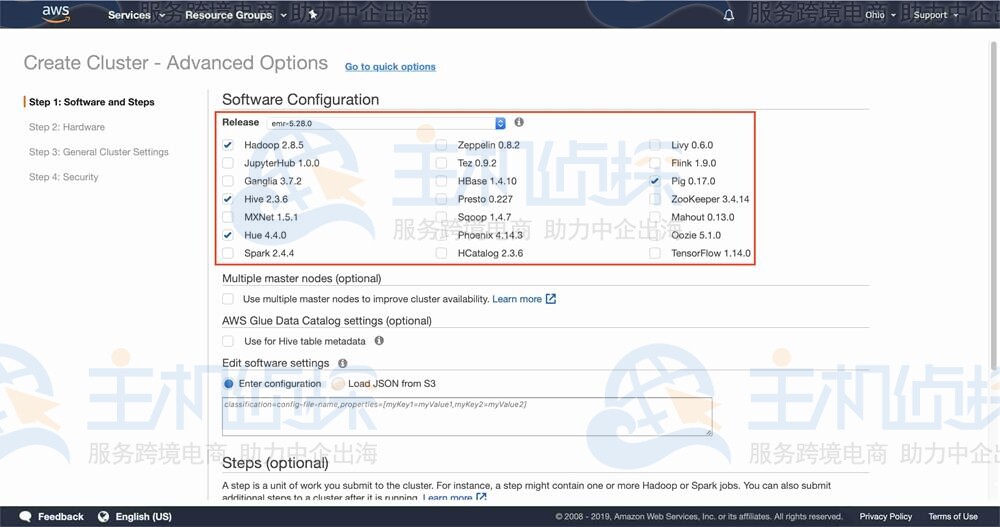Click Go to quick options link

[x=390, y=66]
